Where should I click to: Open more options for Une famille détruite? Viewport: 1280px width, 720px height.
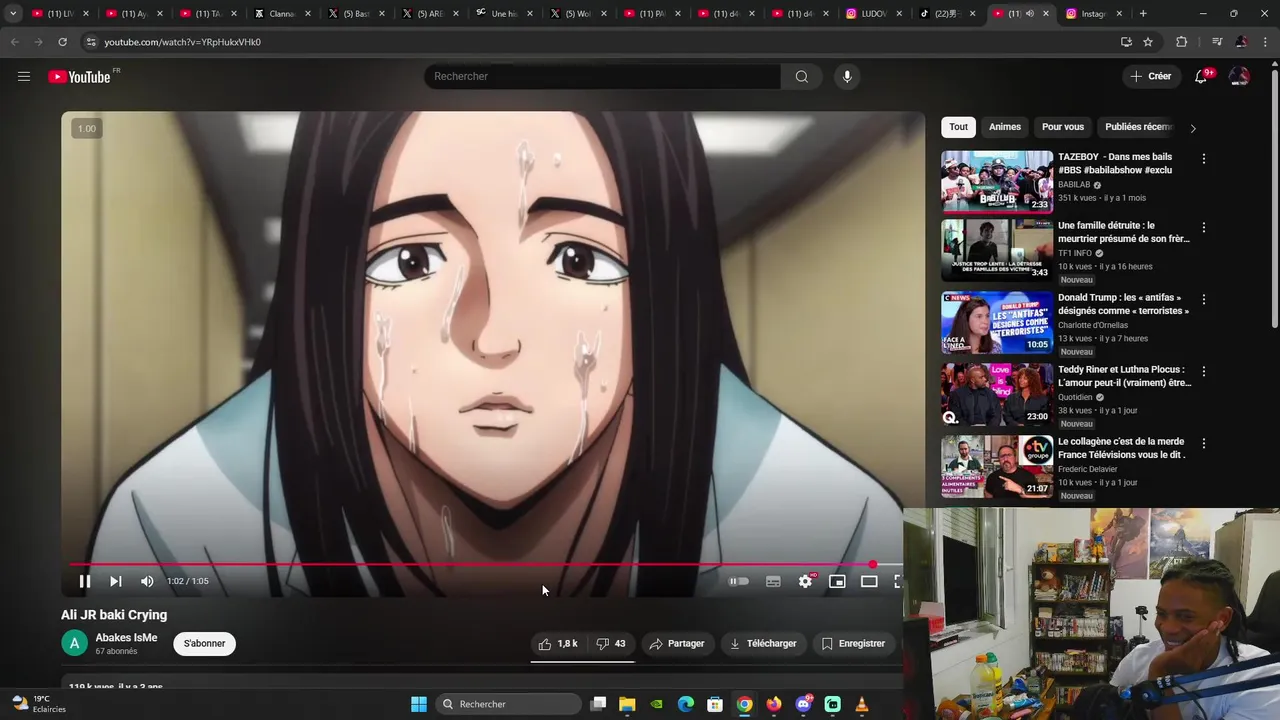pos(1203,228)
